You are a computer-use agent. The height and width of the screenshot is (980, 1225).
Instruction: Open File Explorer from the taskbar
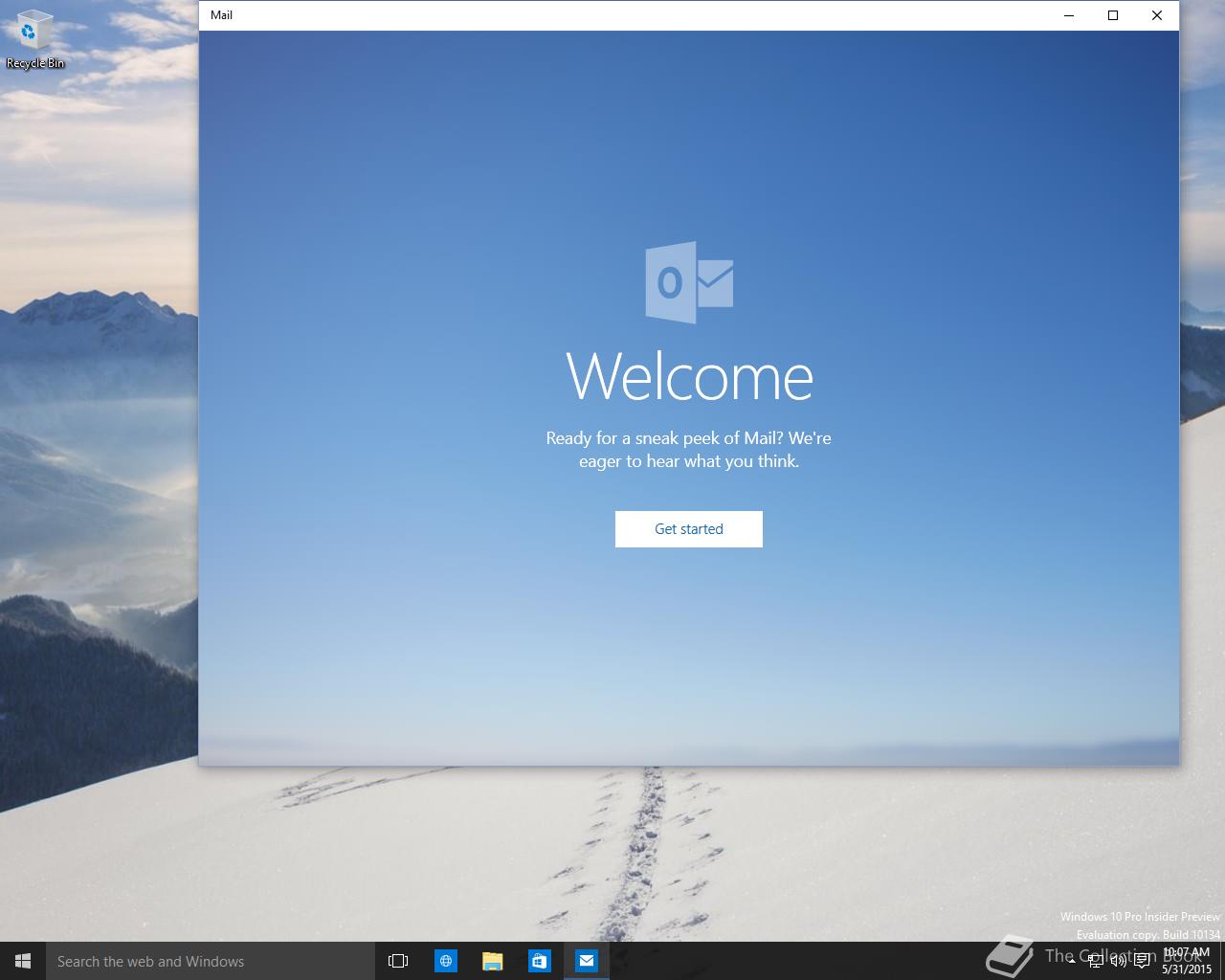pyautogui.click(x=492, y=961)
